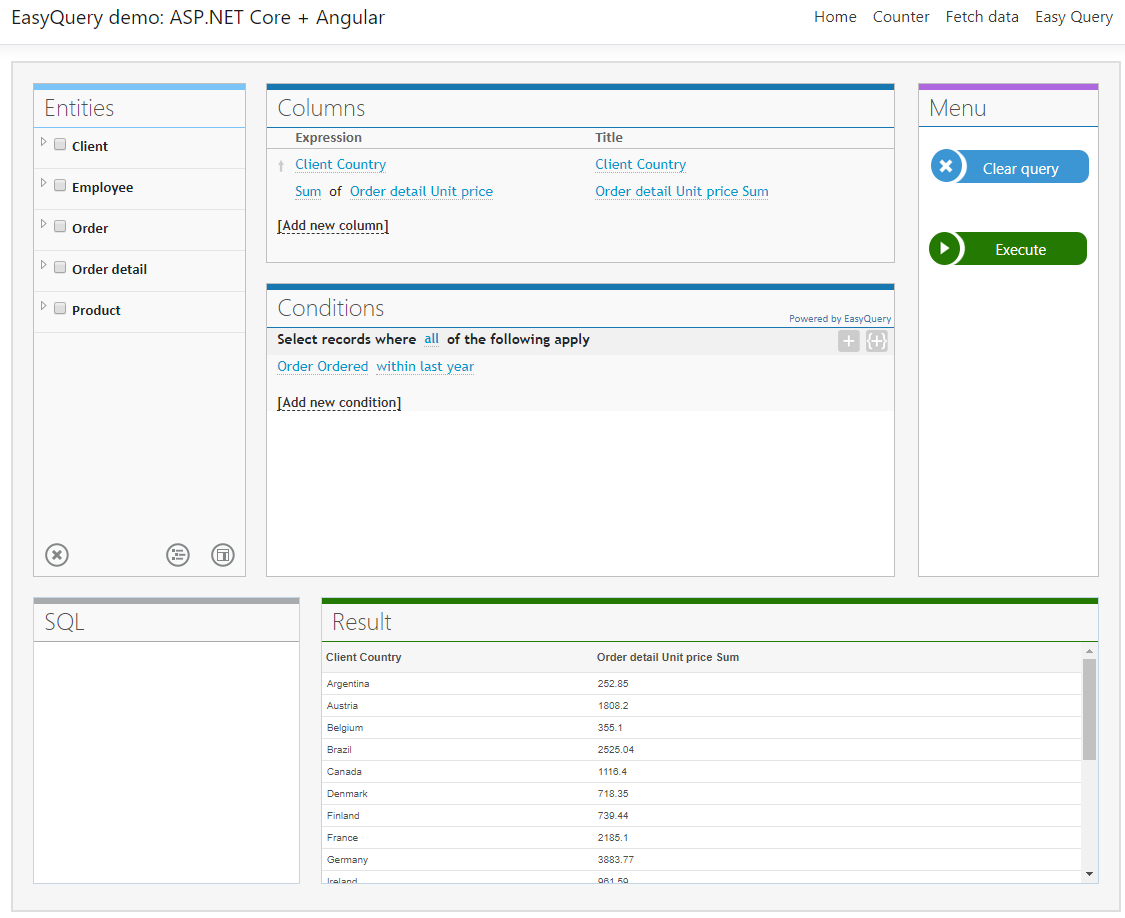This screenshot has width=1125, height=918.
Task: Enable the Product entity checkbox
Action: click(x=60, y=308)
